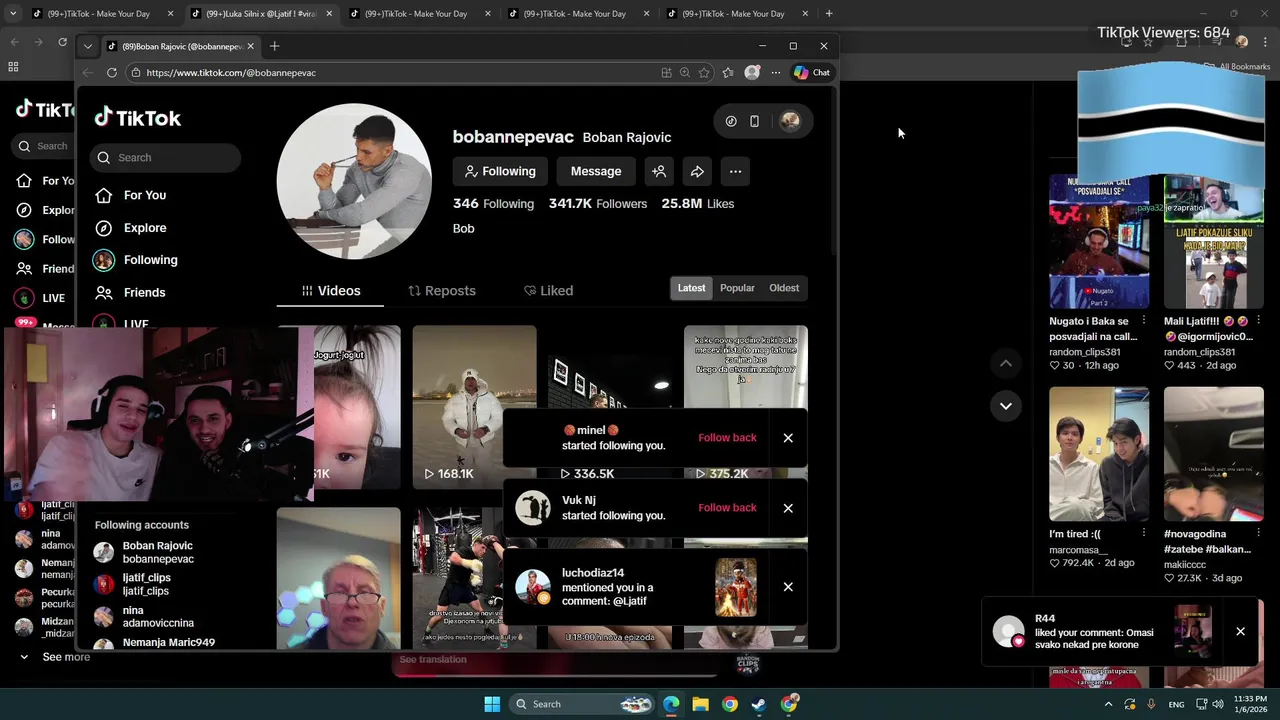Click the Search field in the Edge TikTok sidebar

coord(165,158)
